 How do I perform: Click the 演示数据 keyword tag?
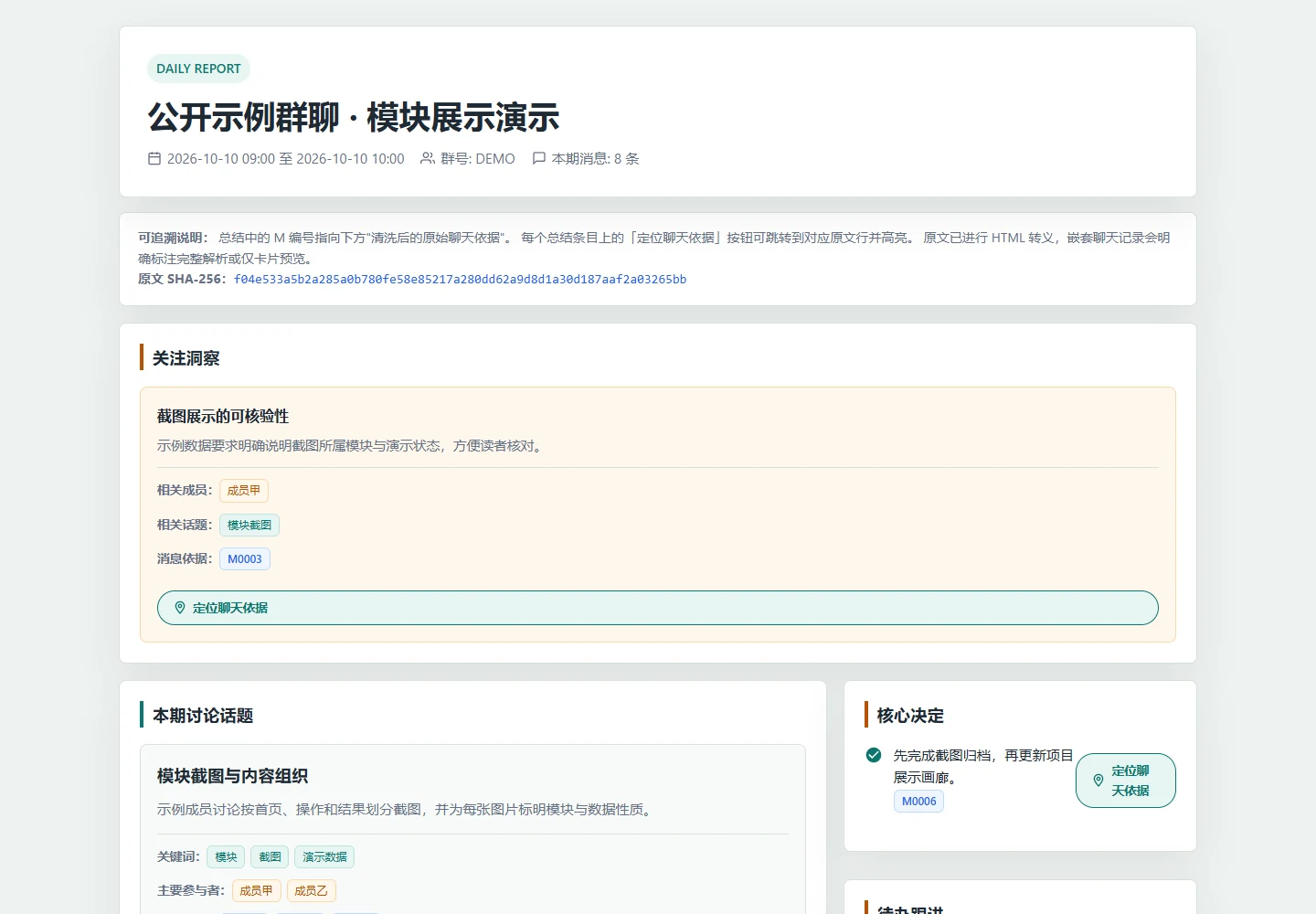coord(324,857)
